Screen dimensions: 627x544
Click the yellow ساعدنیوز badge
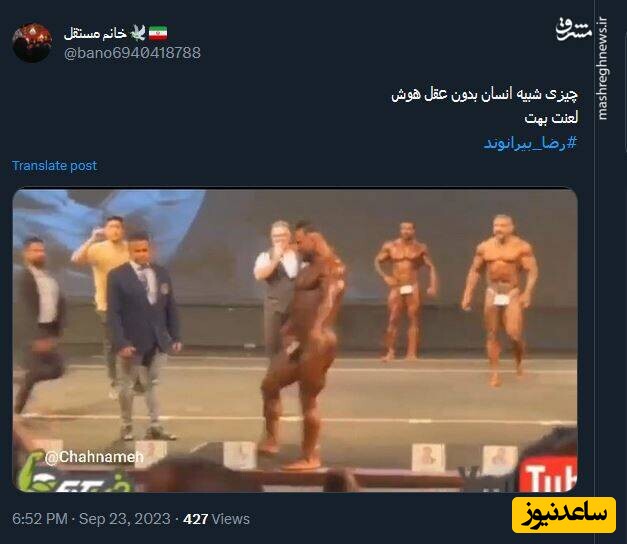coord(564,515)
